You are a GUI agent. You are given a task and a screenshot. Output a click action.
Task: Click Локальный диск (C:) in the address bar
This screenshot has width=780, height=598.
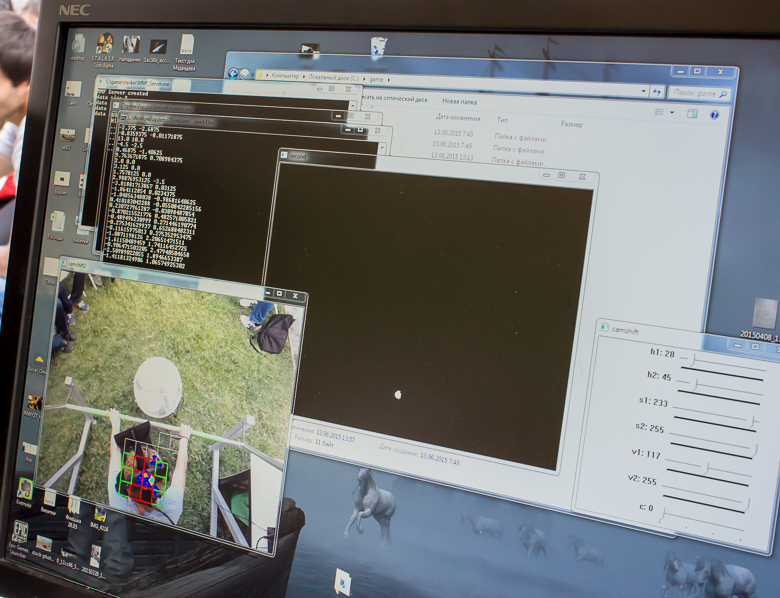(333, 78)
